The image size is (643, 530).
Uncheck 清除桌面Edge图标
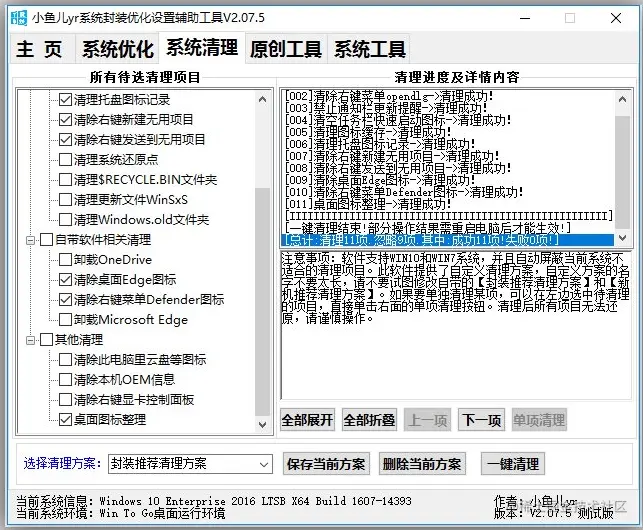pyautogui.click(x=66, y=279)
